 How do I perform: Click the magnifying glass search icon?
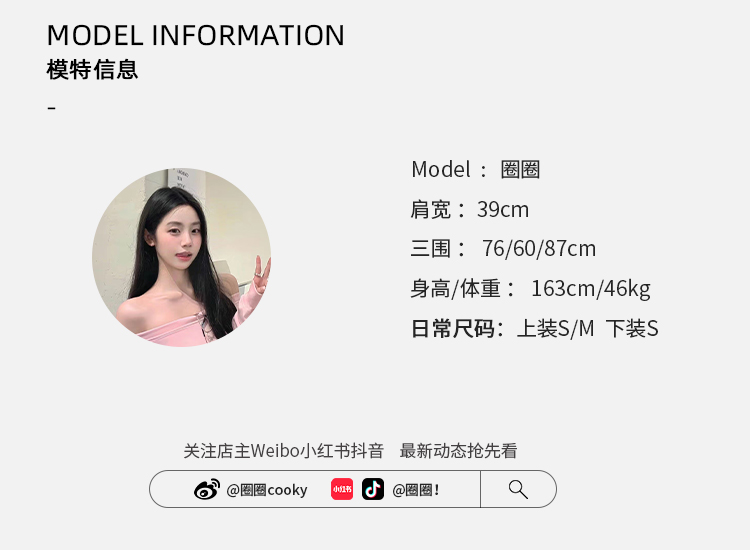[x=518, y=489]
